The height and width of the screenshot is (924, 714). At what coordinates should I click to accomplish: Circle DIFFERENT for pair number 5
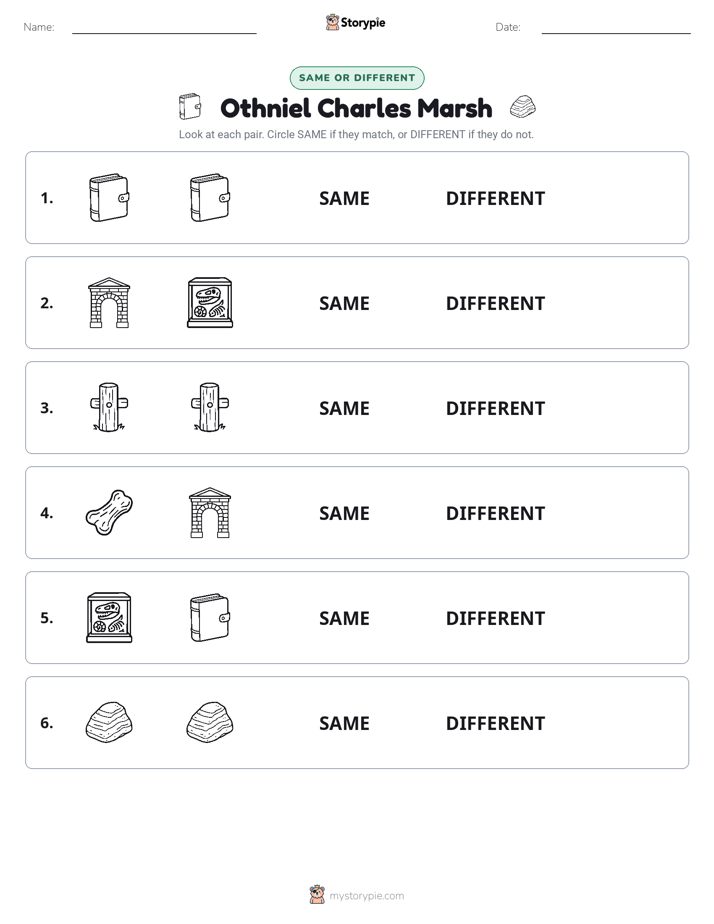495,618
